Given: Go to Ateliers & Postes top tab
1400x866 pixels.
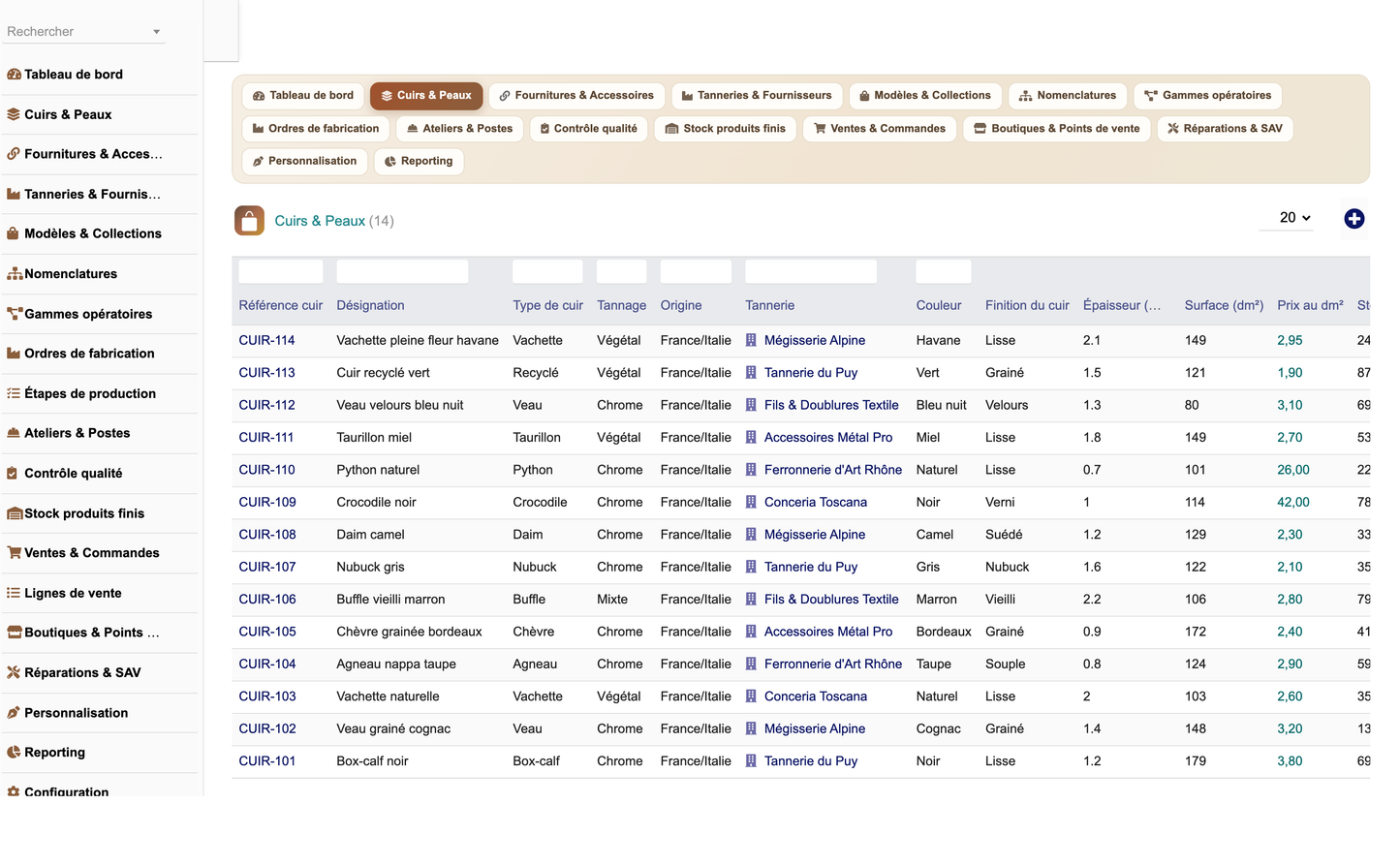Looking at the screenshot, I should 460,129.
